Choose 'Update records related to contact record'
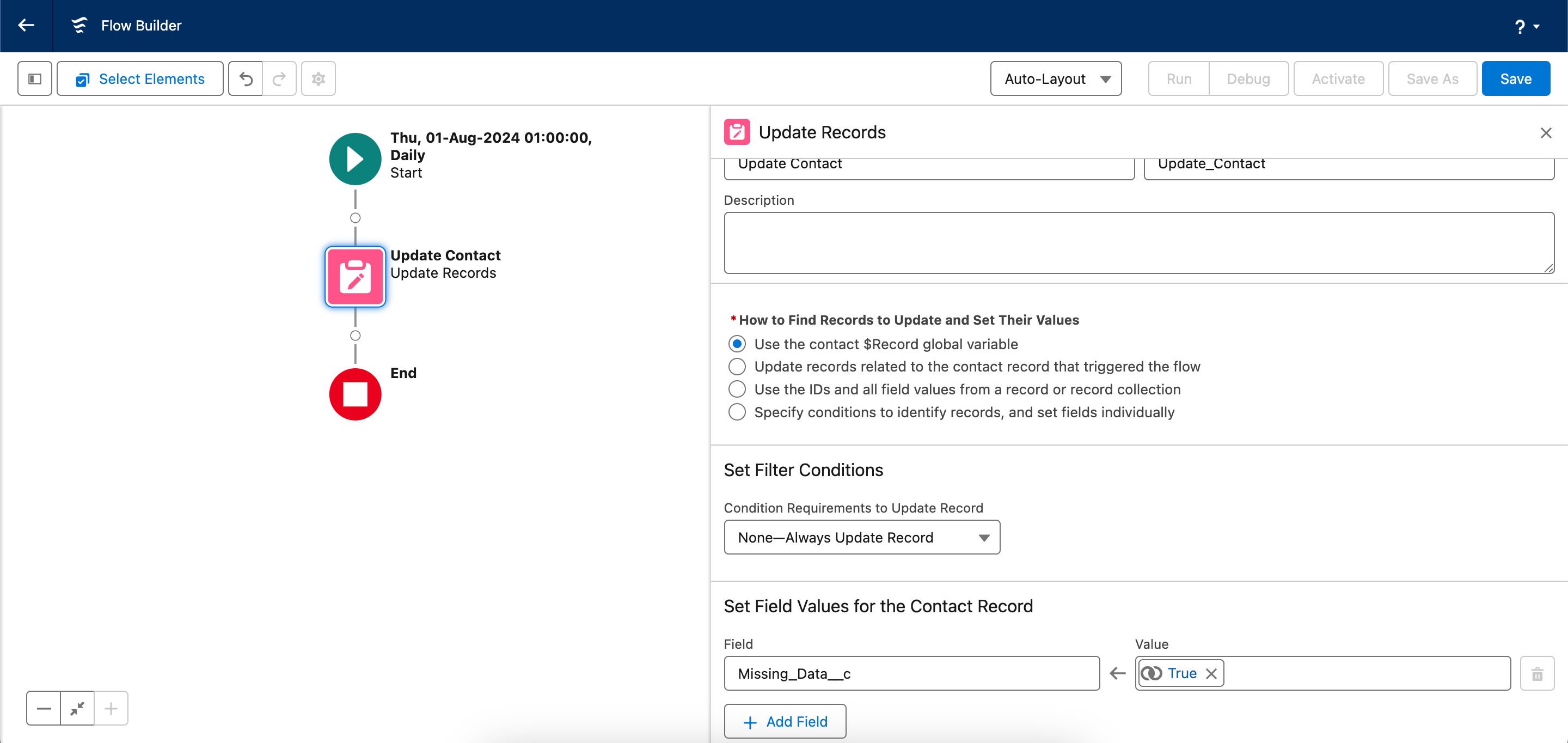1568x743 pixels. click(x=737, y=367)
